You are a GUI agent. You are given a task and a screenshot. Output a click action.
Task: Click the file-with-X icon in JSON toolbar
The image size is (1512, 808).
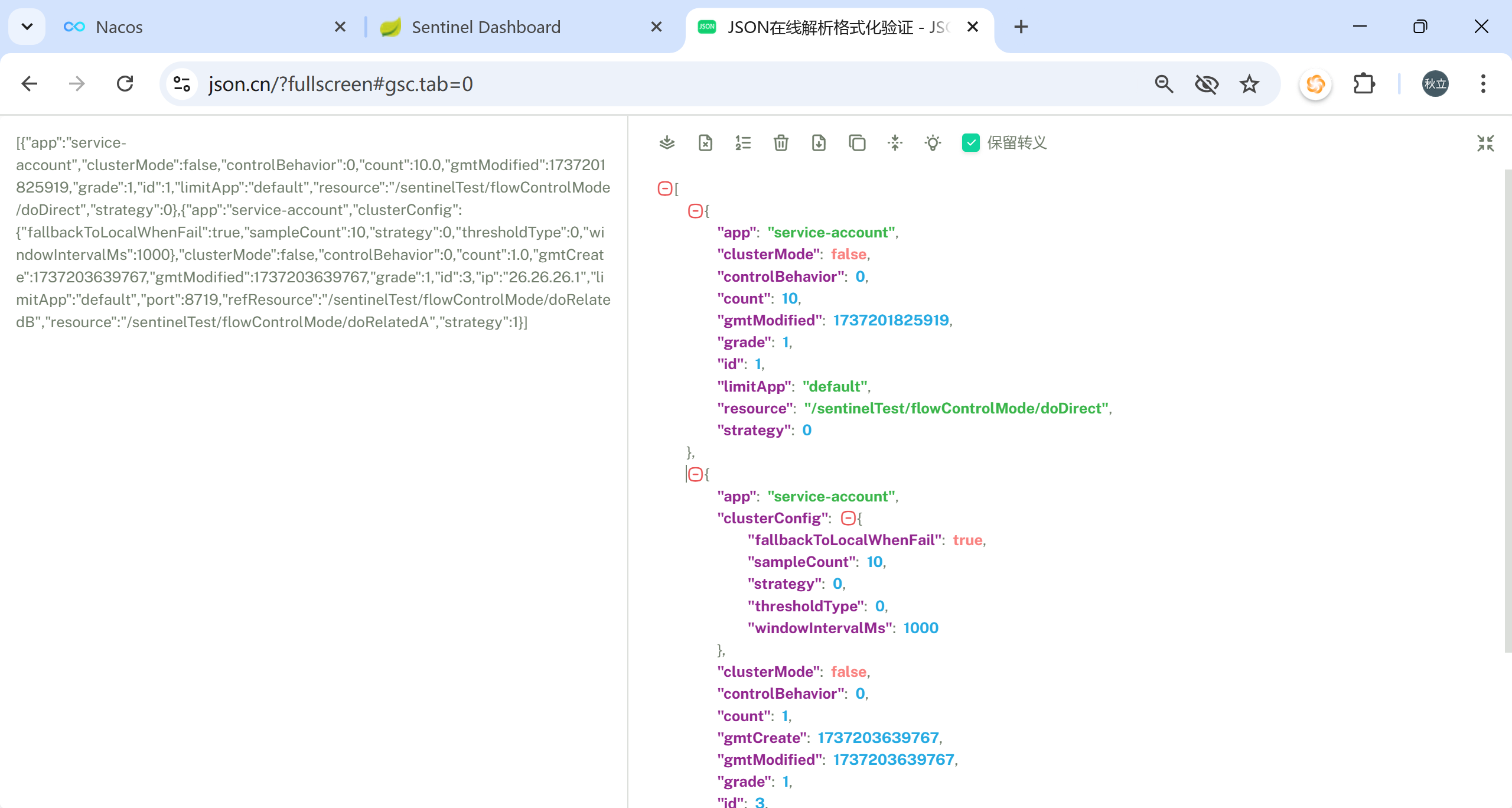705,143
